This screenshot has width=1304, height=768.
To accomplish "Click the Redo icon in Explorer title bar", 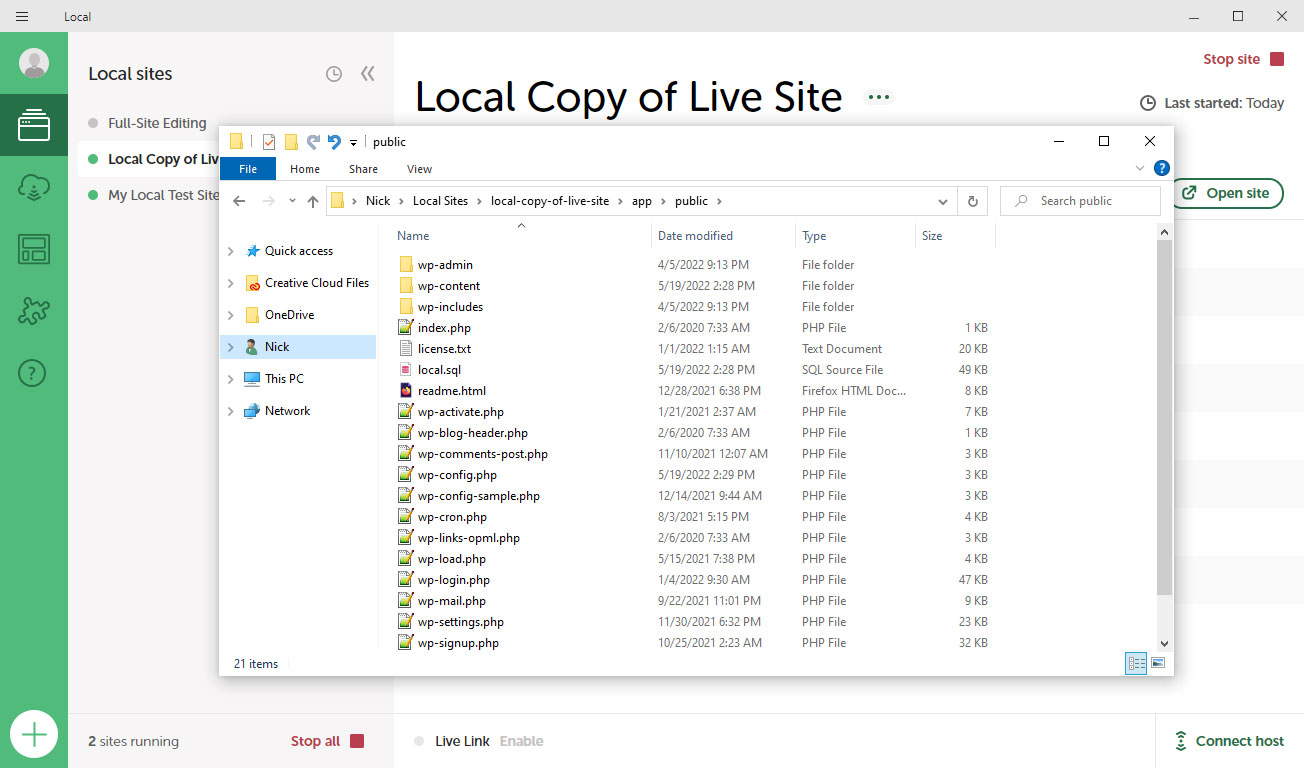I will [313, 142].
